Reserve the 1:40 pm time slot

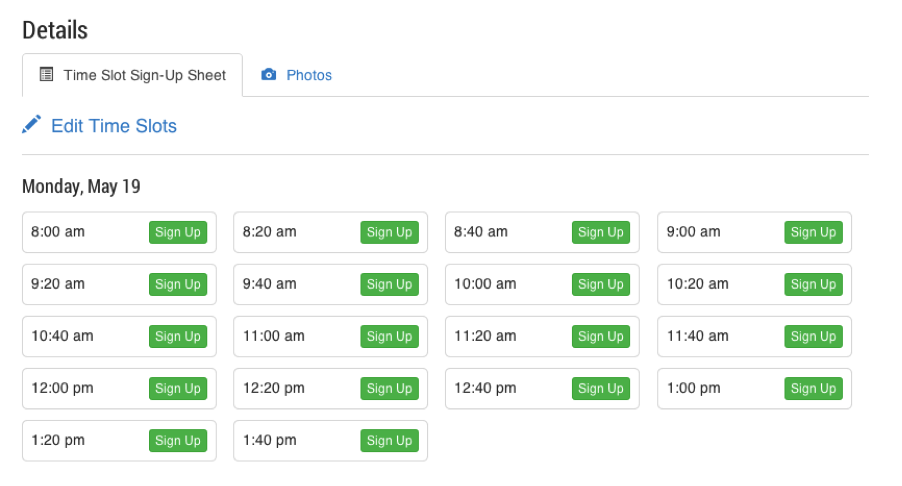click(389, 441)
